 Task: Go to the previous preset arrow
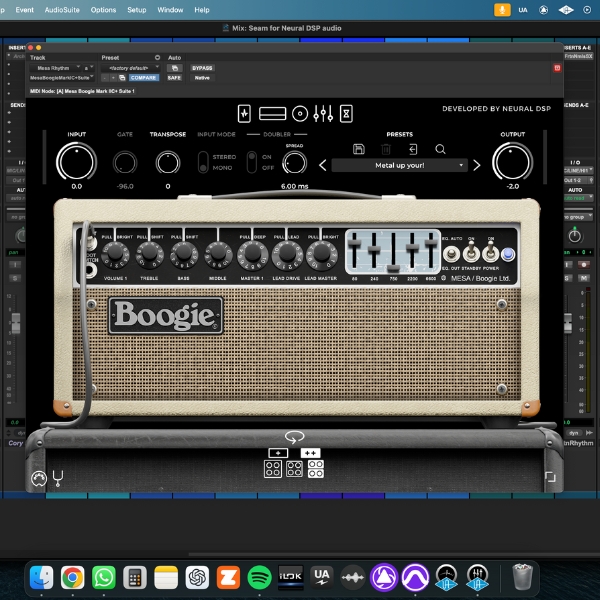coord(323,165)
